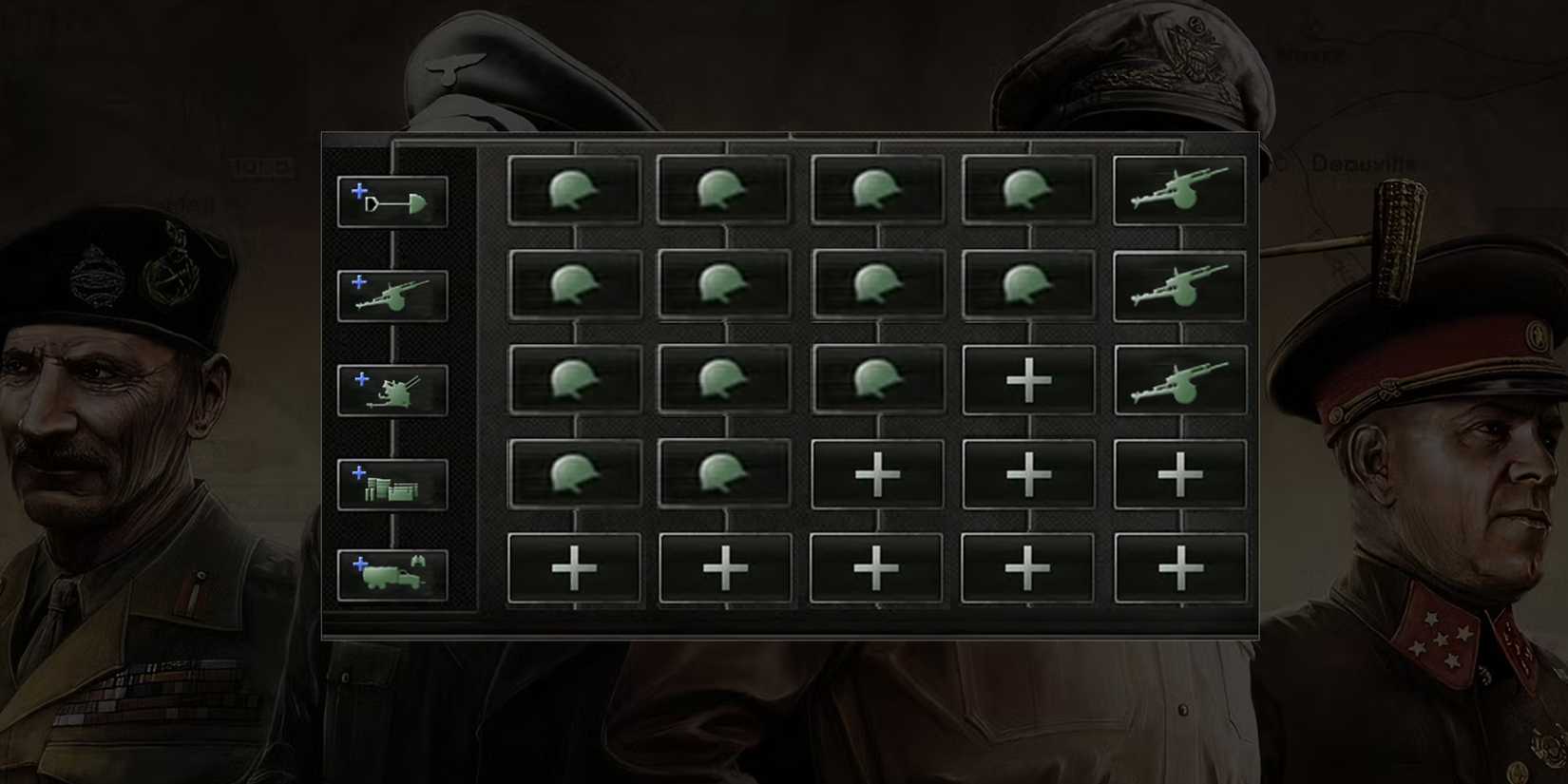Click the middle plus slot in the bottom row
This screenshot has width=1568, height=784.
(877, 568)
